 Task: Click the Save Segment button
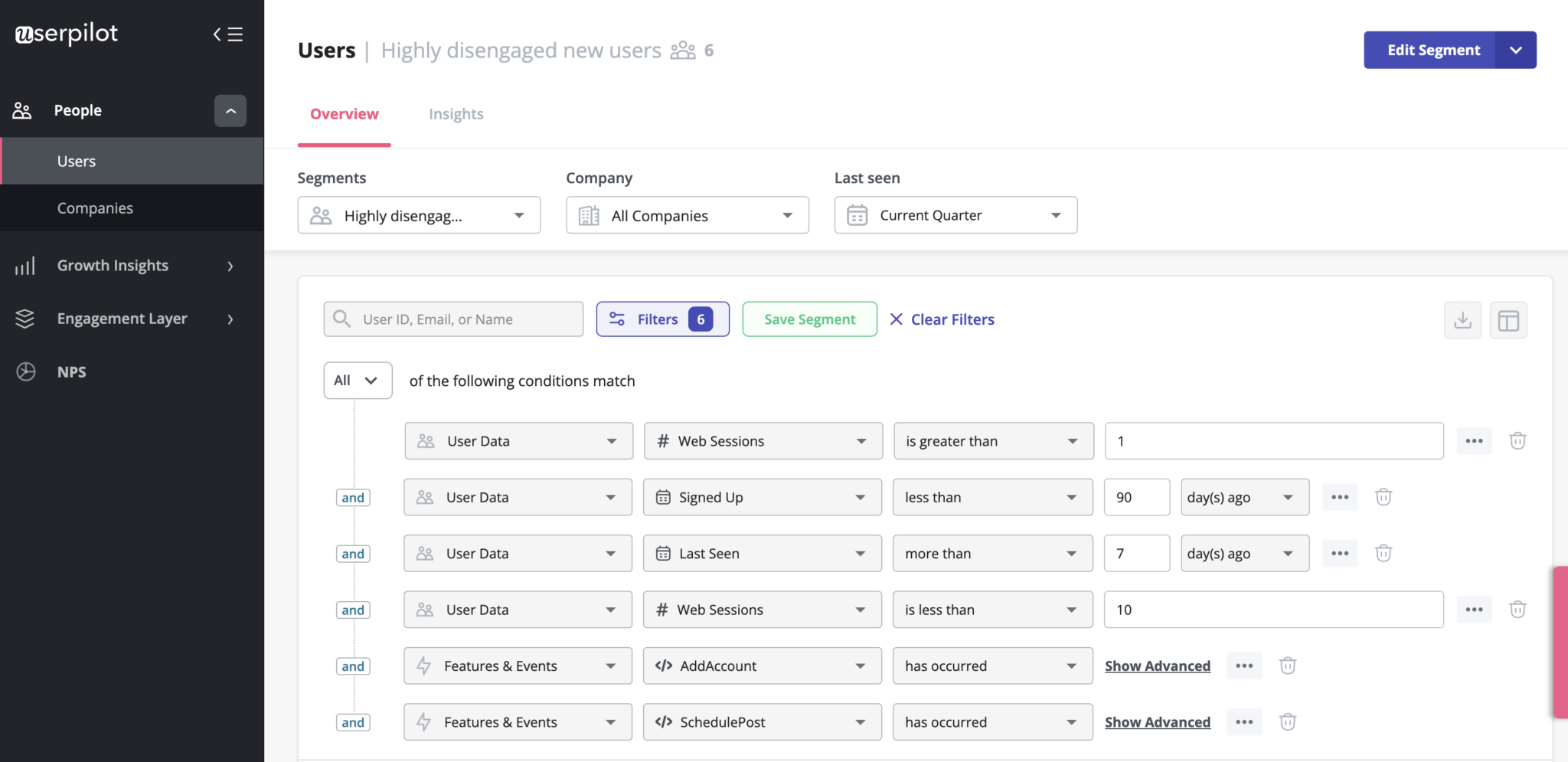tap(809, 319)
